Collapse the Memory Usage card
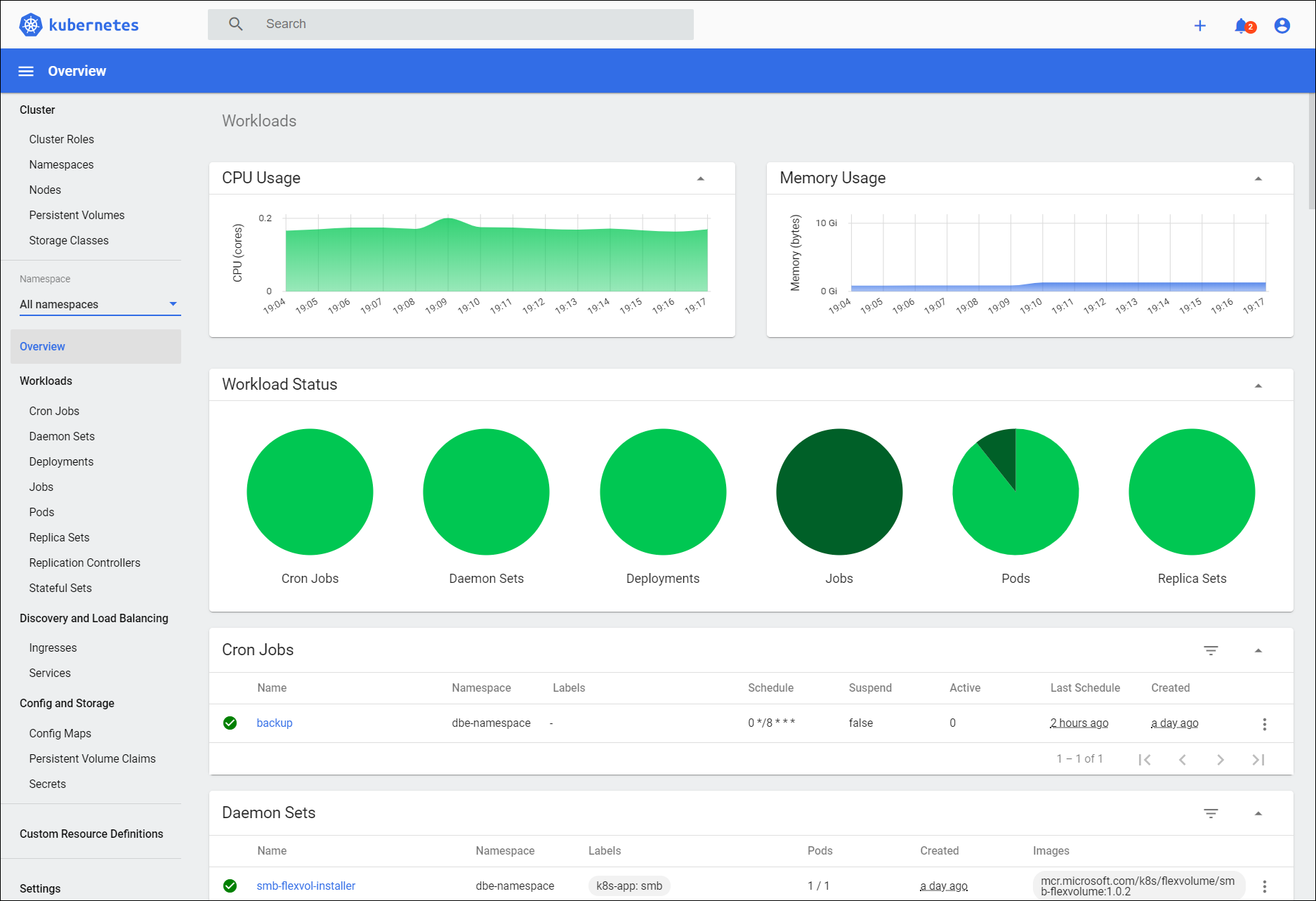This screenshot has height=901, width=1316. (1258, 179)
